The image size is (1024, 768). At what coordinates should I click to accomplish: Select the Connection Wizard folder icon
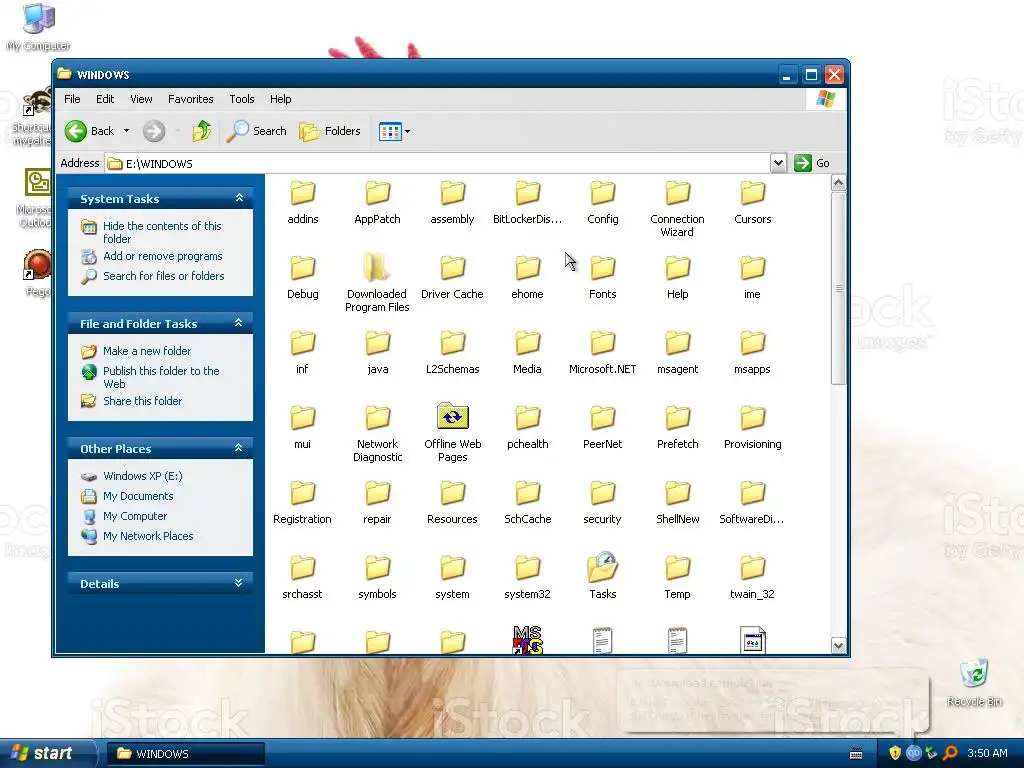pyautogui.click(x=677, y=193)
